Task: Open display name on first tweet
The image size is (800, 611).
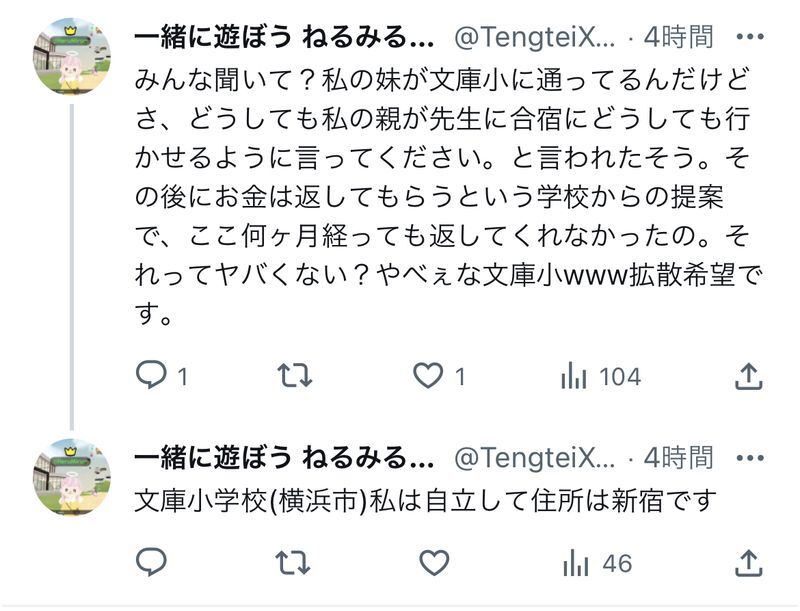Action: pyautogui.click(x=284, y=37)
